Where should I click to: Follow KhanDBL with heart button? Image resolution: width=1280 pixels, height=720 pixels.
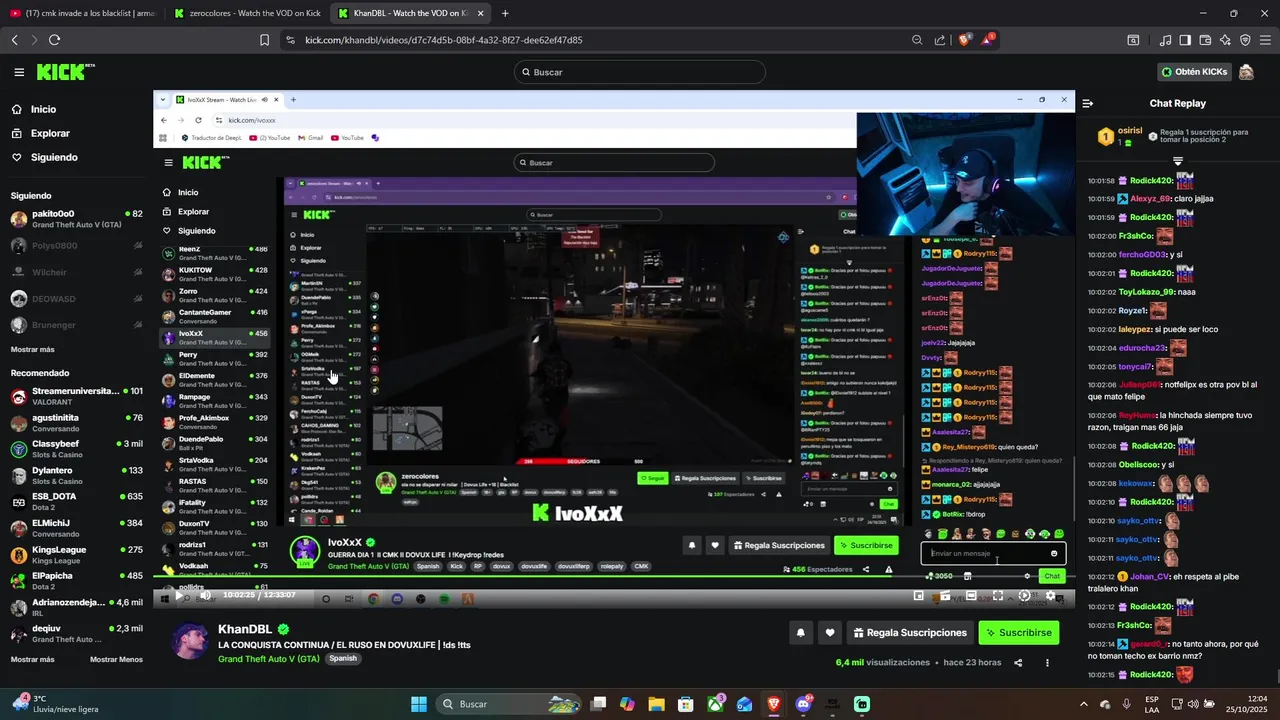[x=829, y=632]
